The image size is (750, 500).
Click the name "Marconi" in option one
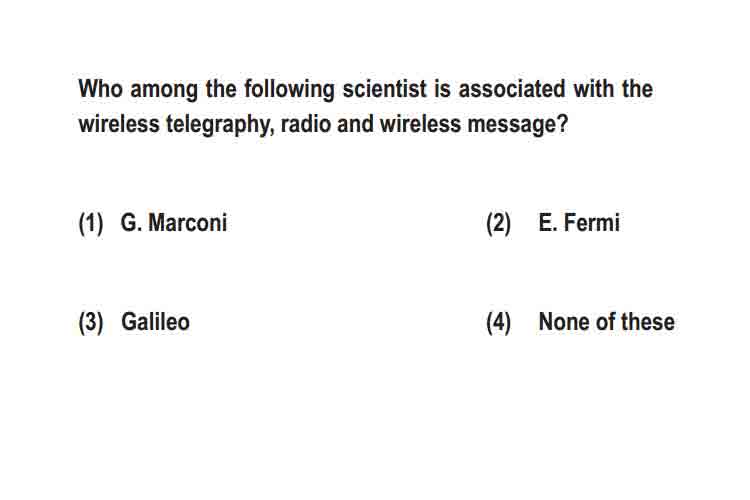(x=188, y=223)
